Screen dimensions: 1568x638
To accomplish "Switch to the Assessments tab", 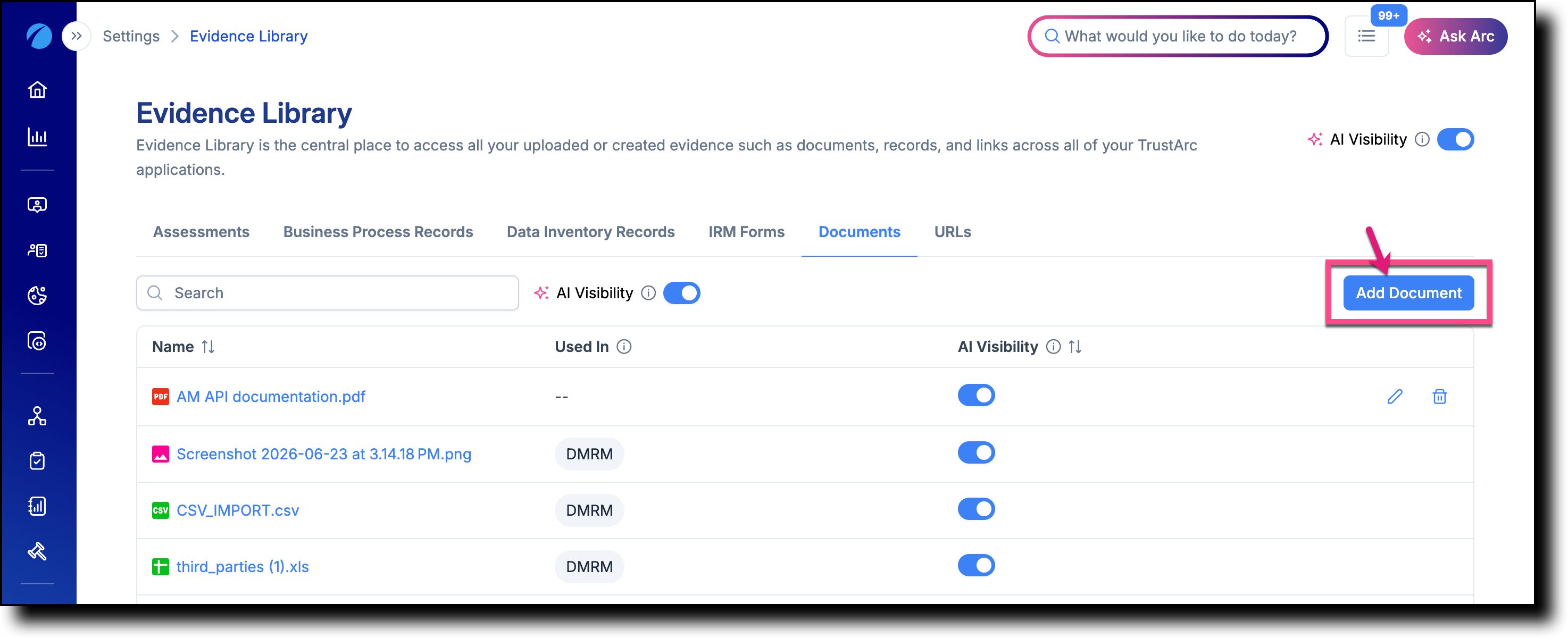I will [x=202, y=232].
